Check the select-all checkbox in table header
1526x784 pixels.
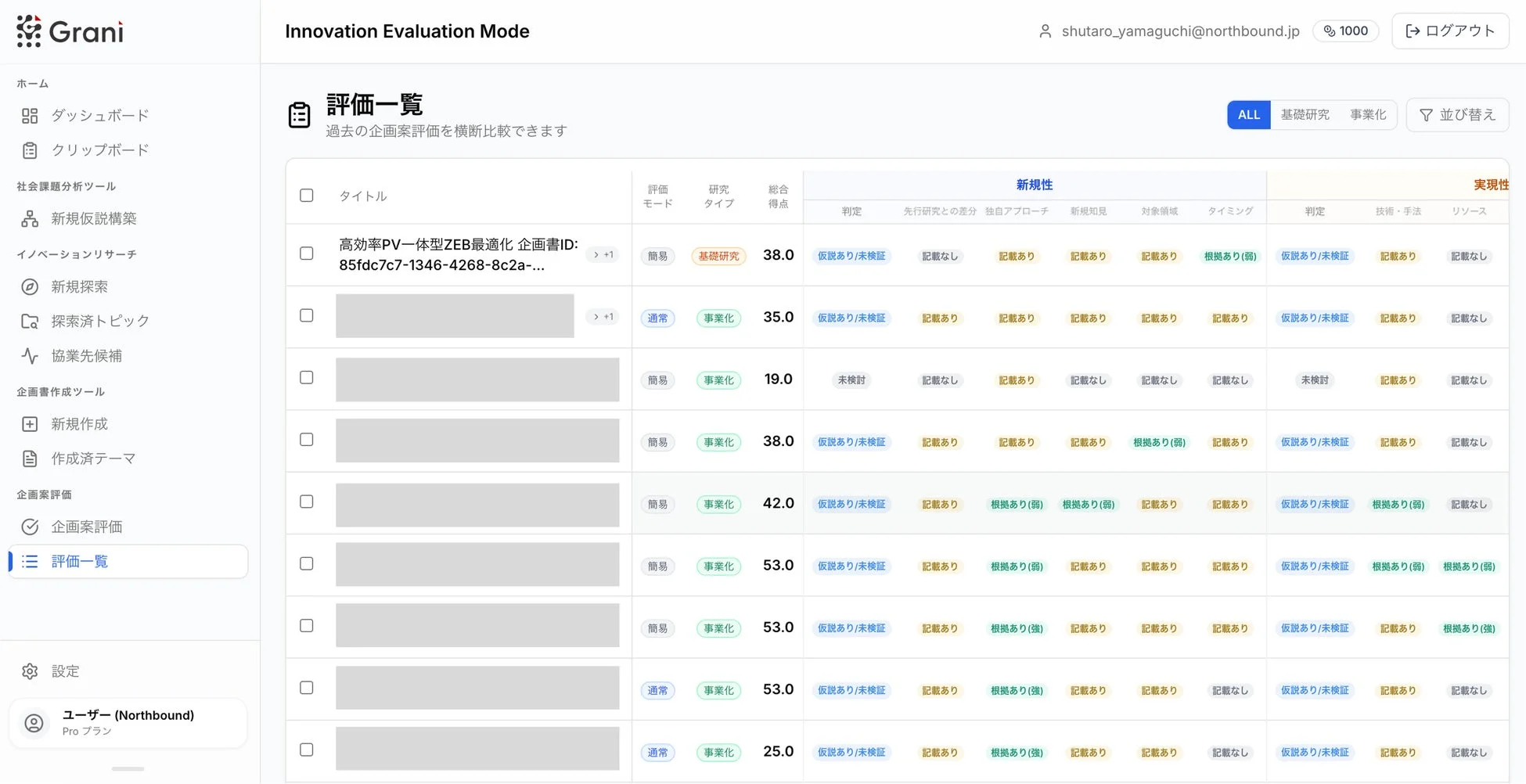tap(306, 196)
